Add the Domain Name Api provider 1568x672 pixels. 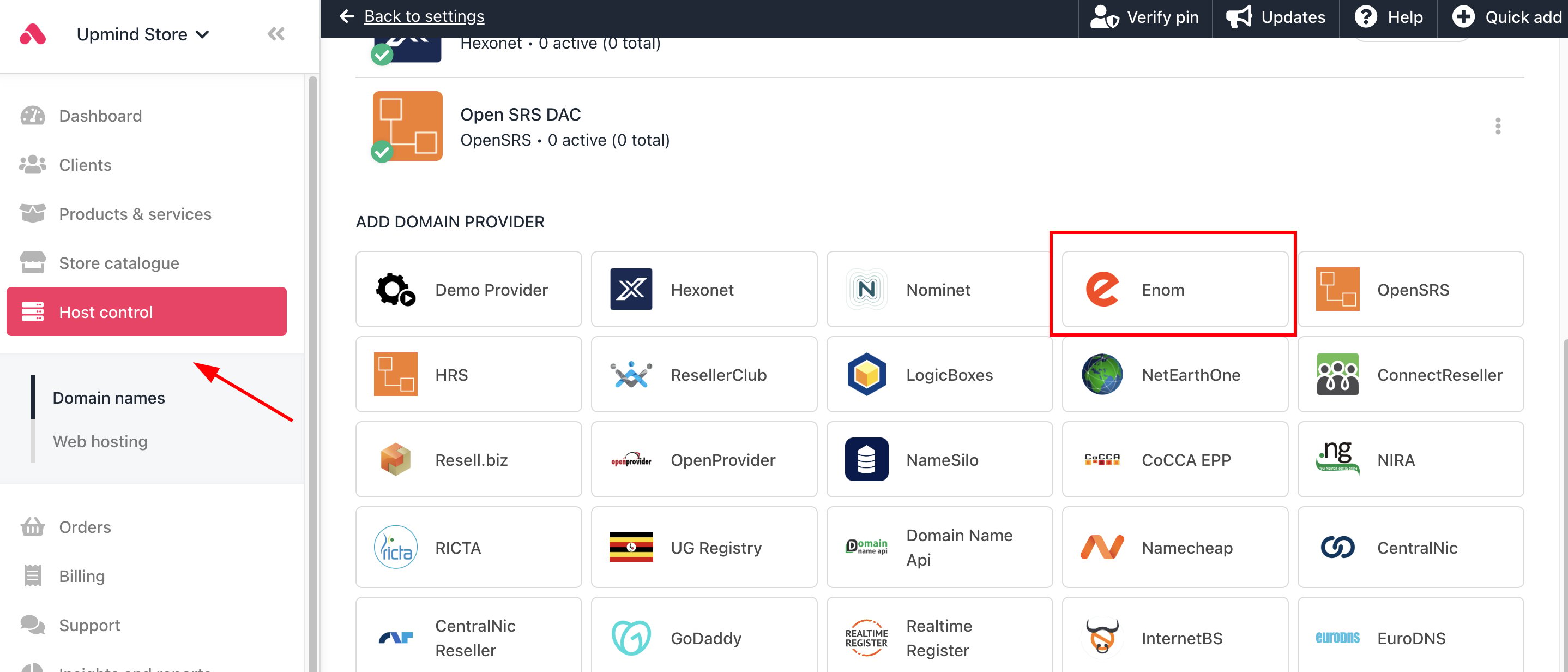(940, 547)
